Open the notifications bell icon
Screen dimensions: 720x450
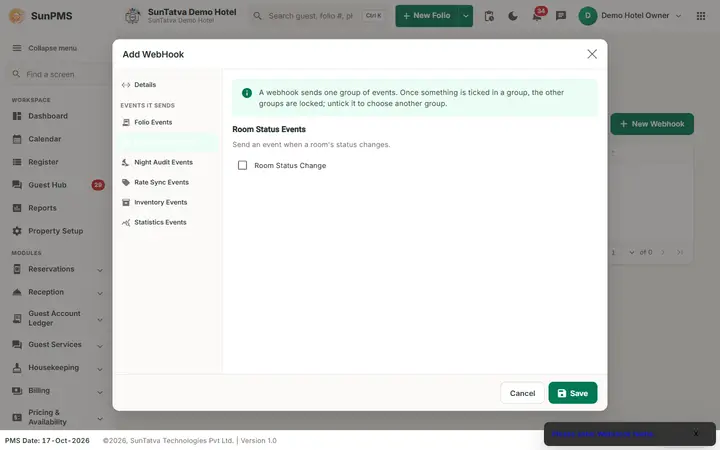click(537, 16)
